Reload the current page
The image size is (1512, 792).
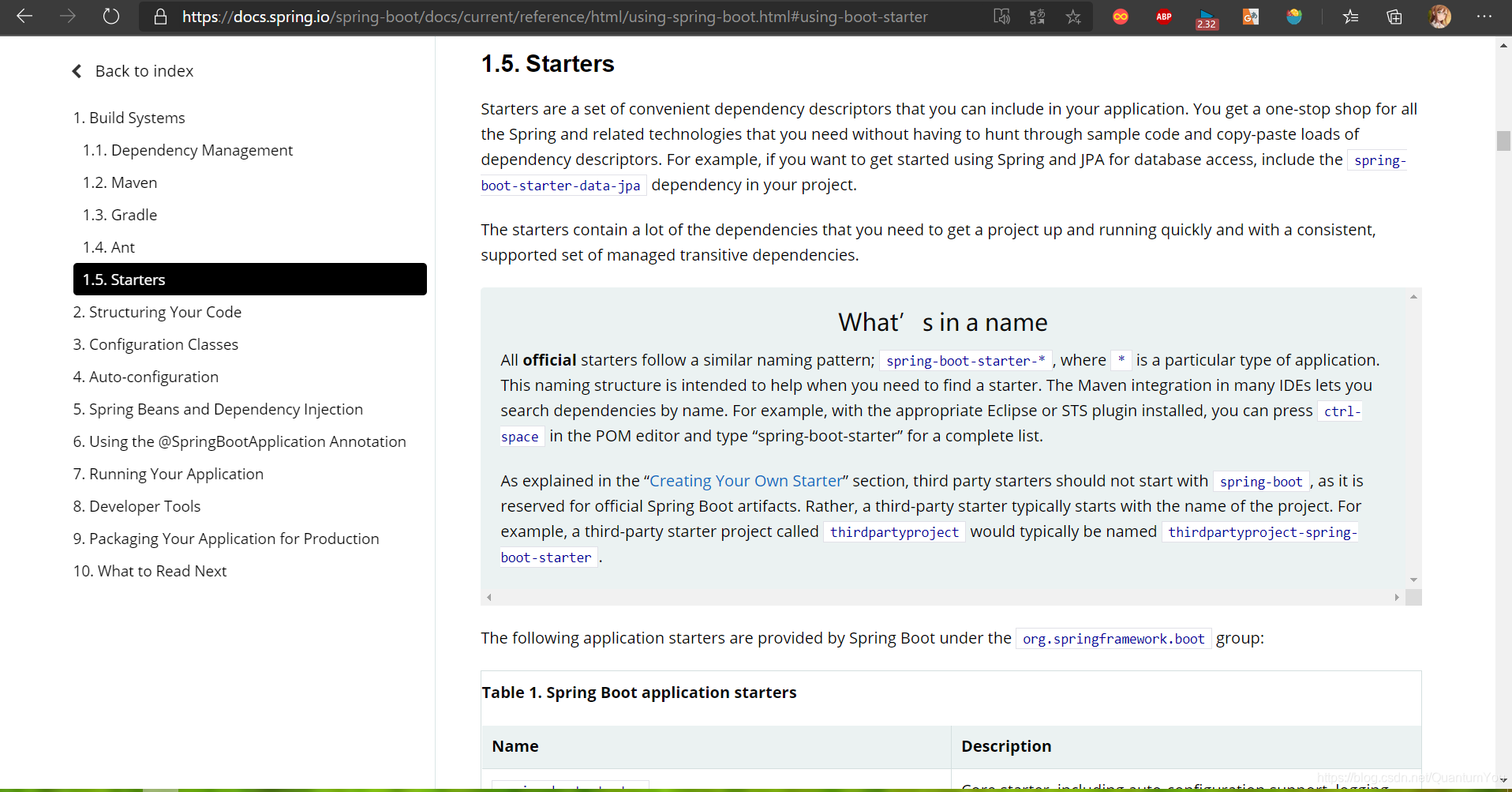coord(111,16)
